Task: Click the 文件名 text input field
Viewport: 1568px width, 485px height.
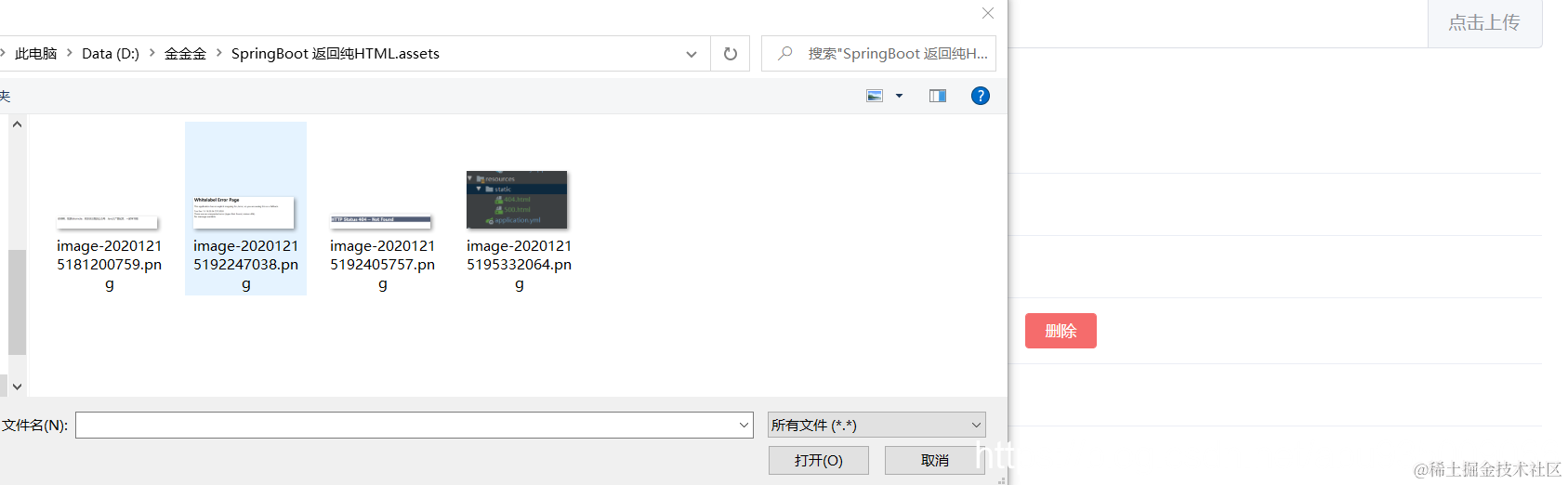Action: (x=406, y=426)
